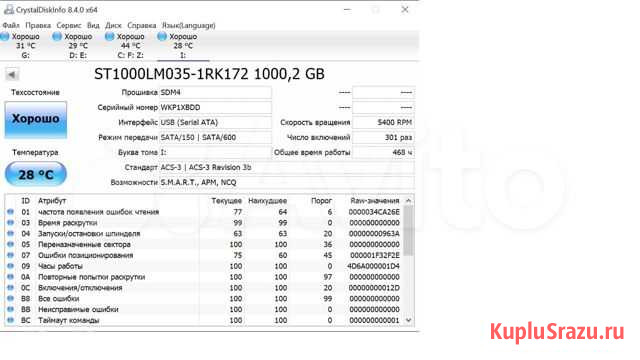Click the status dot for attribute 03
640x360 pixels.
pos(10,223)
